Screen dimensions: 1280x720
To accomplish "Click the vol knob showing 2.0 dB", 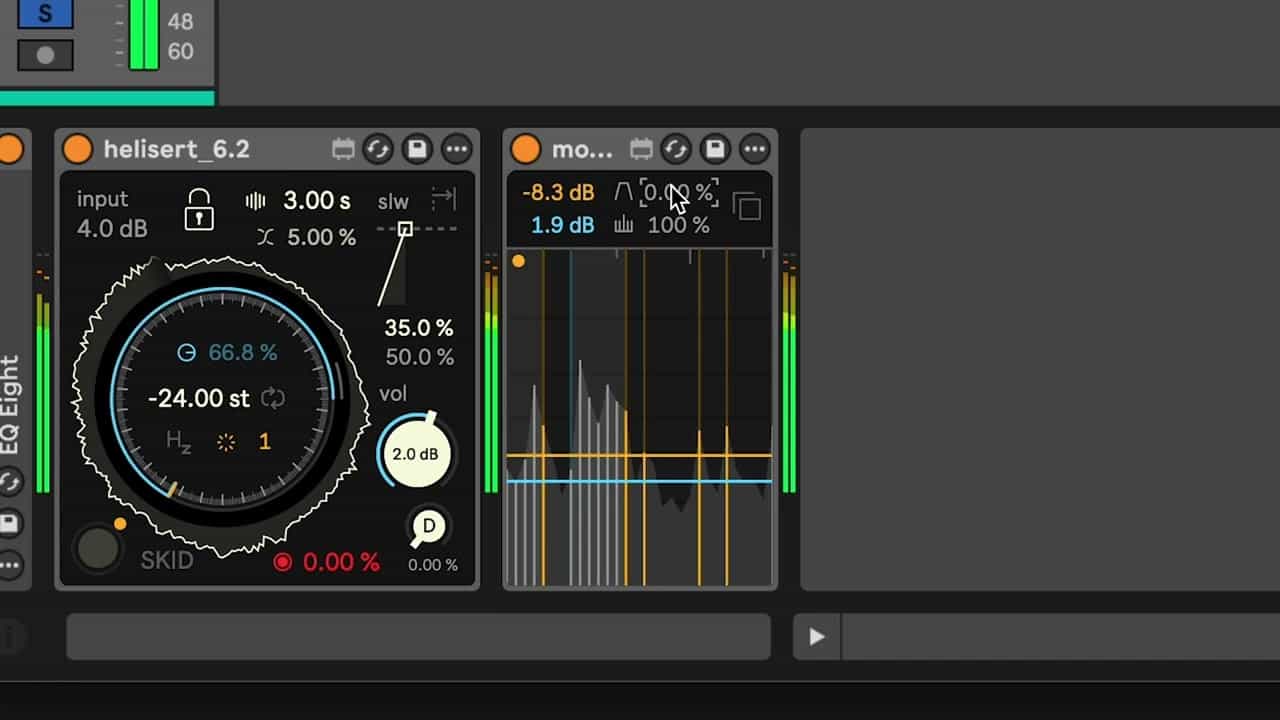I will 415,454.
